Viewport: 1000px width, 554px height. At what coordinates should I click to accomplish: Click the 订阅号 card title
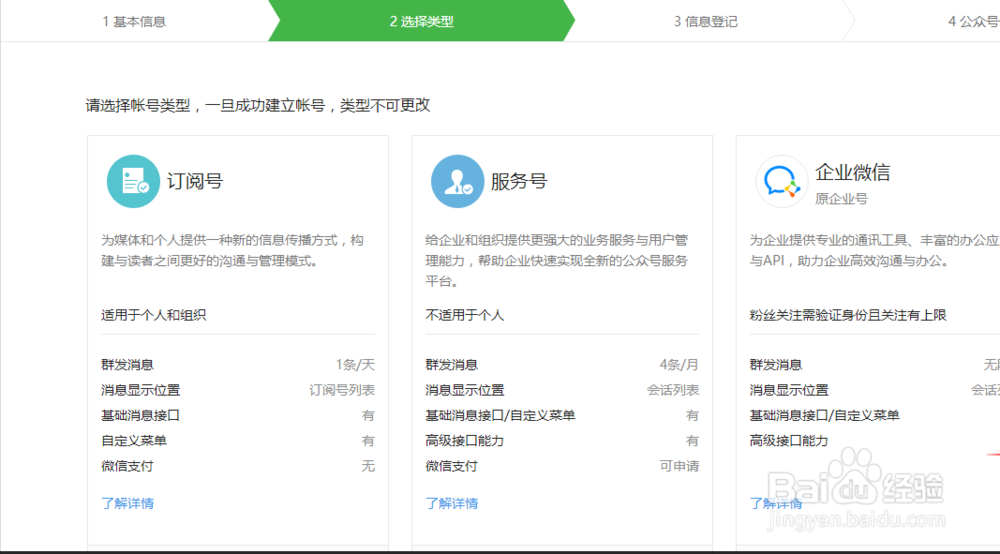[x=195, y=181]
